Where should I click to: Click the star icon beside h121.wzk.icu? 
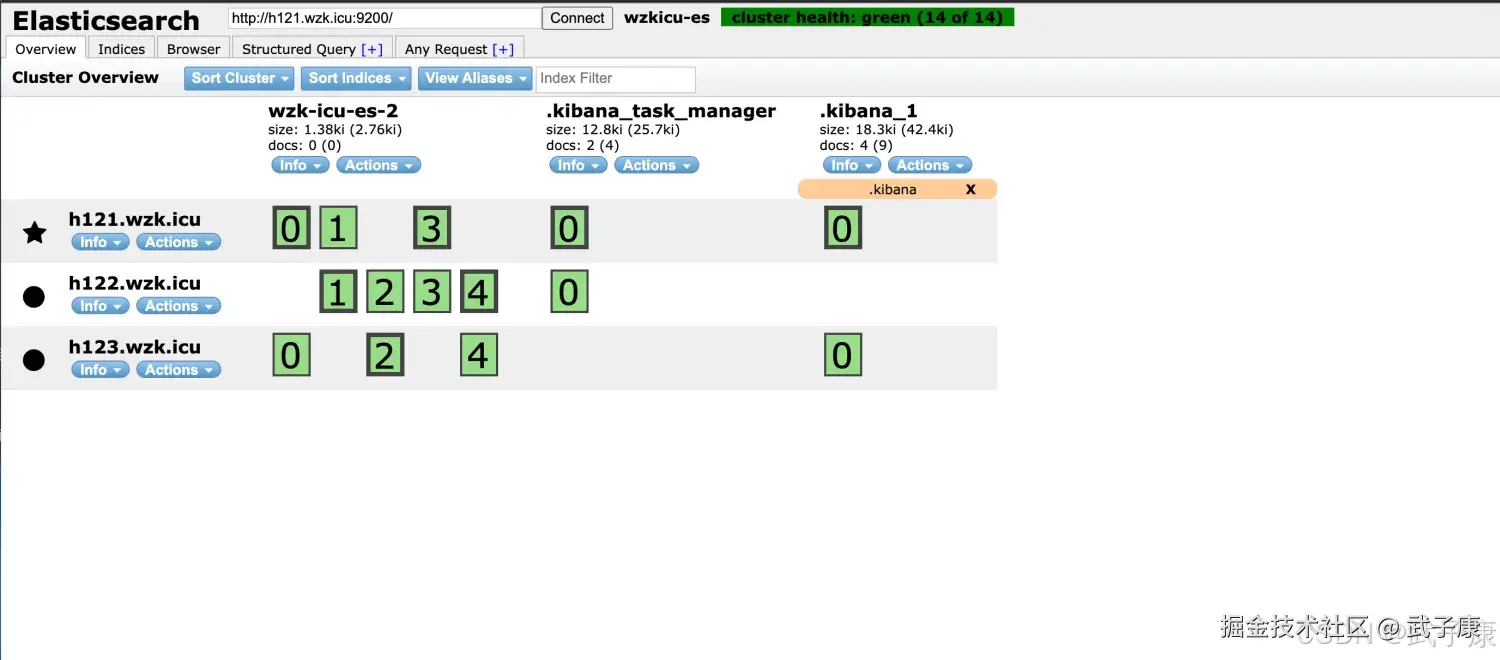click(34, 232)
